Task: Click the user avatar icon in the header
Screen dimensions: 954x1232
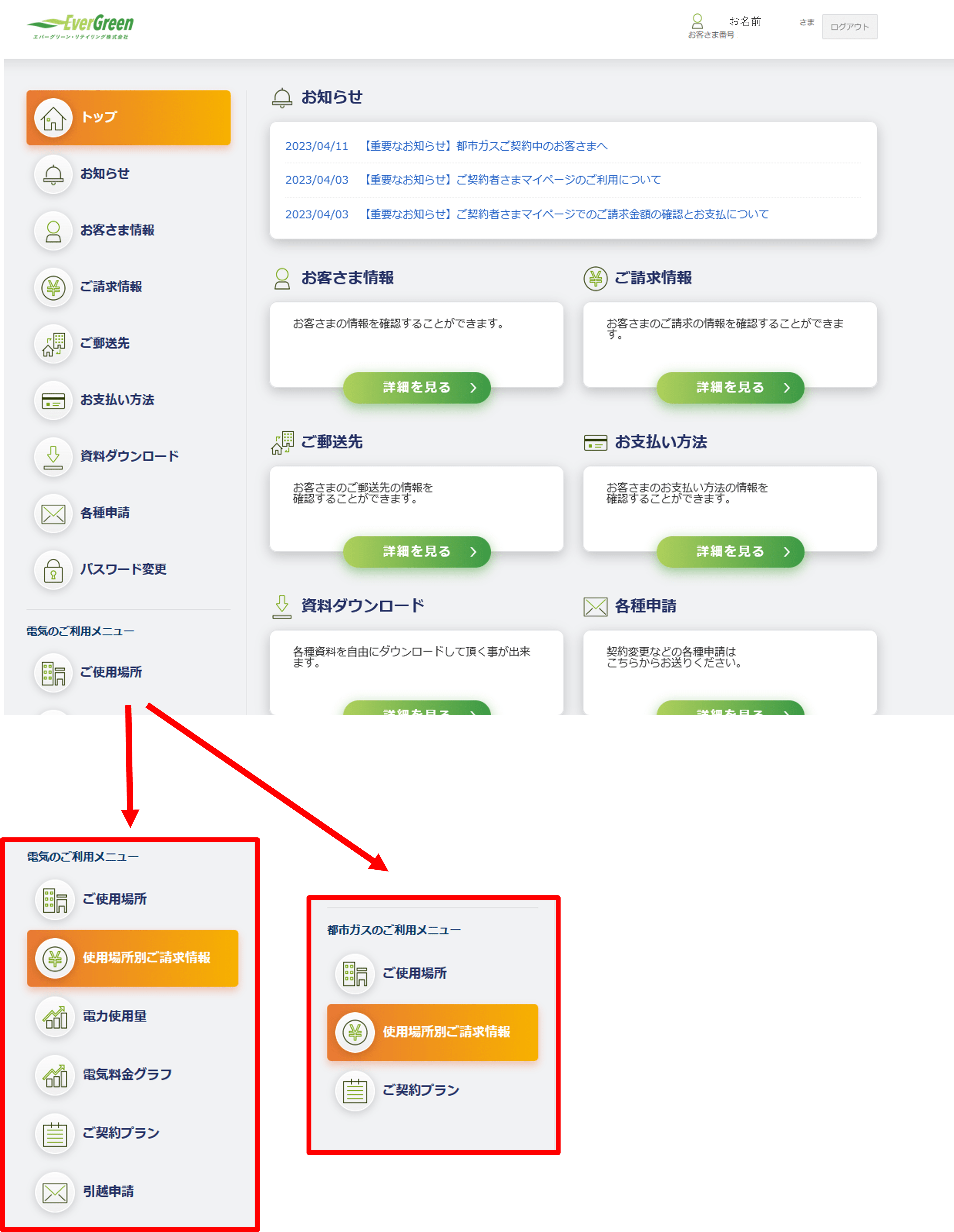Action: 697,21
